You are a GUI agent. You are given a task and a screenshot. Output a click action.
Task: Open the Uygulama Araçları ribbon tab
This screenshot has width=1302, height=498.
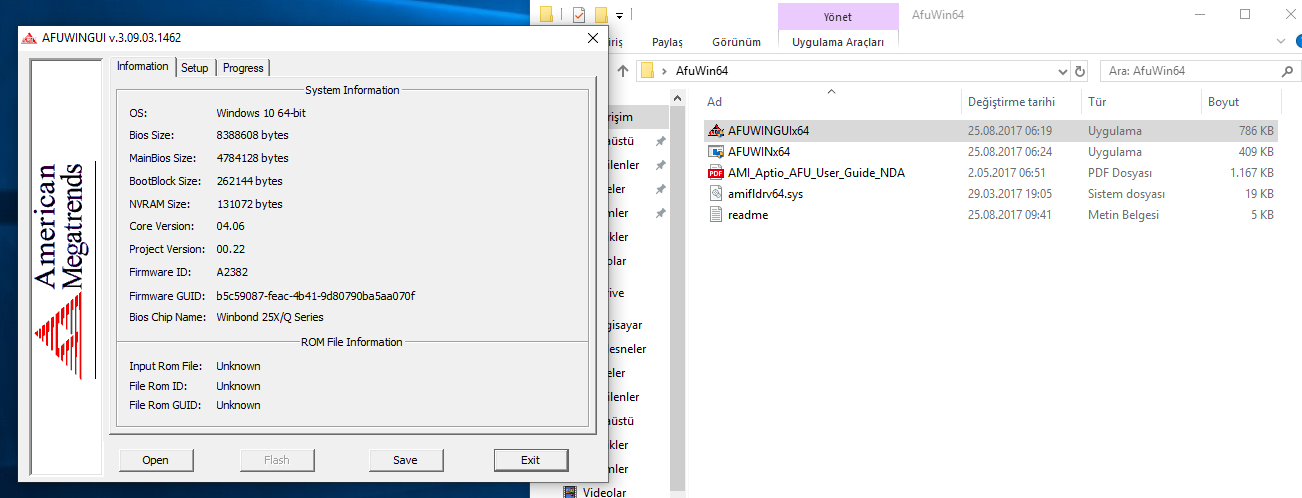click(838, 42)
